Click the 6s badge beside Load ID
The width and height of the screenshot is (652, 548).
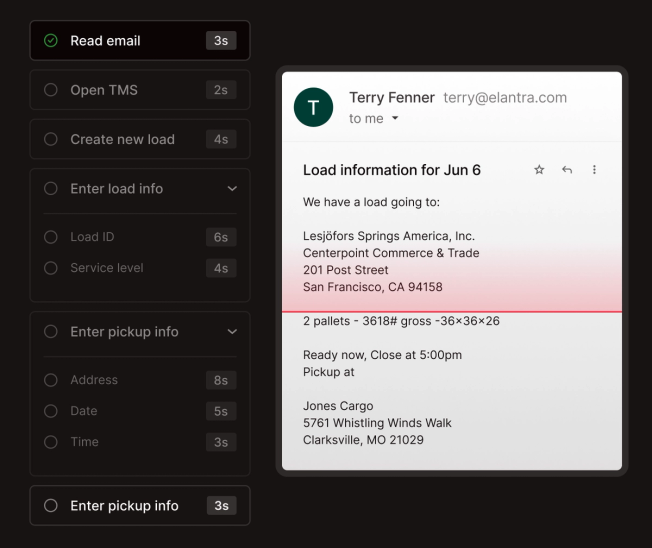[x=221, y=237]
